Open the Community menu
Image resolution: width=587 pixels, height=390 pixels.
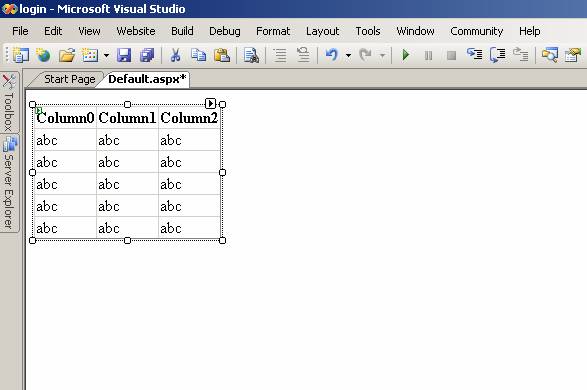click(477, 31)
